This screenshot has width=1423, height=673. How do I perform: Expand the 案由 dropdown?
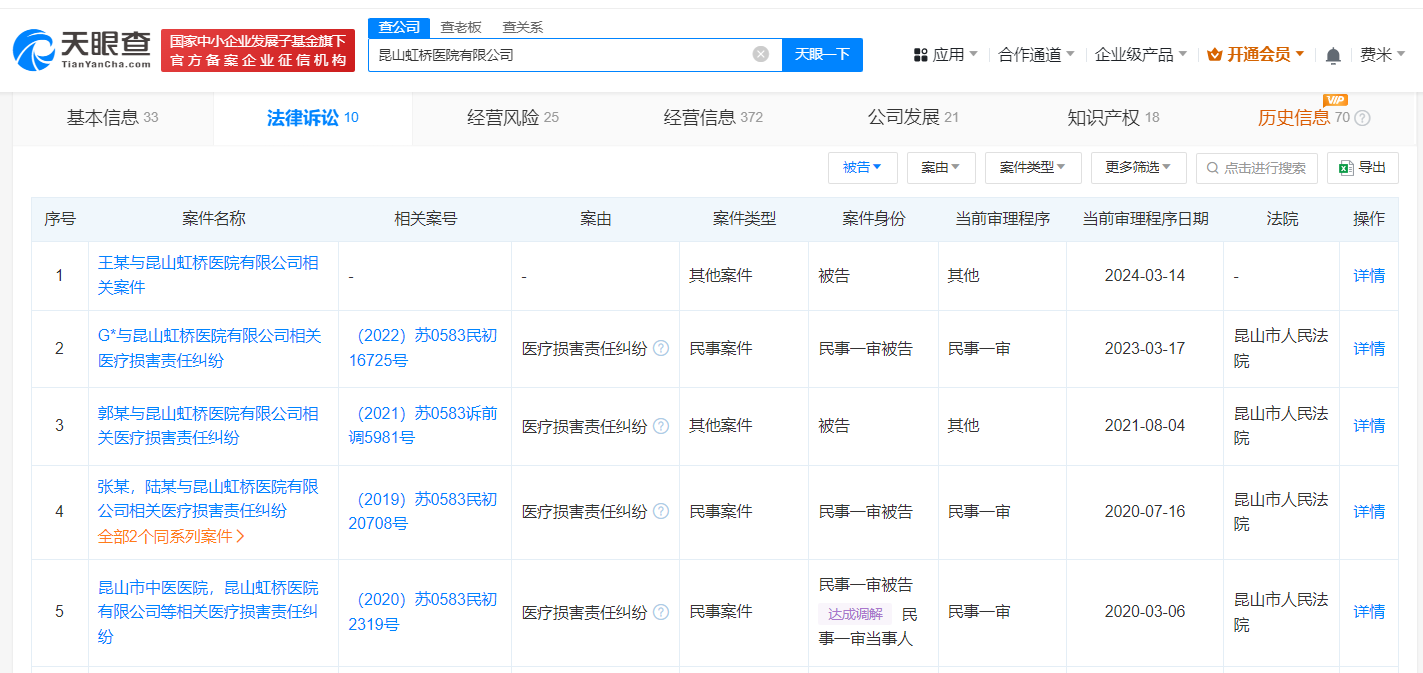point(940,167)
